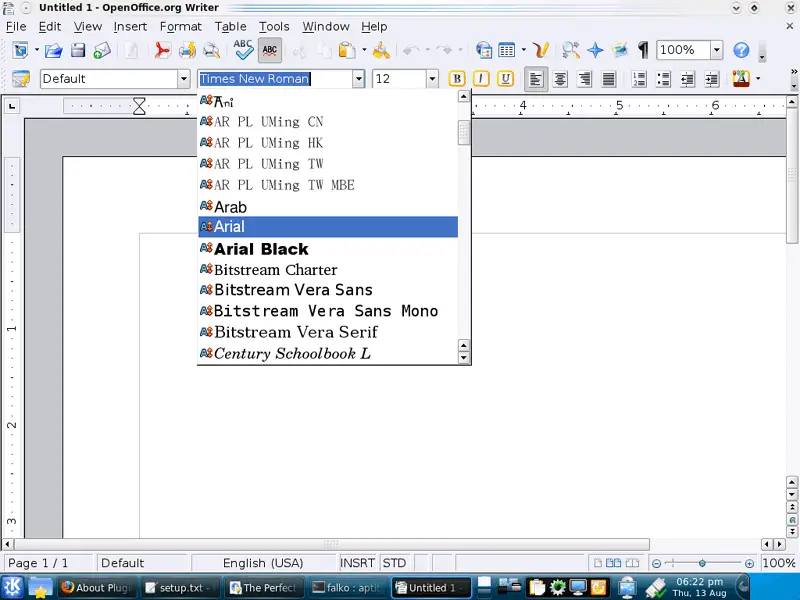The width and height of the screenshot is (800, 600).
Task: Open the Gallery
Action: click(619, 50)
